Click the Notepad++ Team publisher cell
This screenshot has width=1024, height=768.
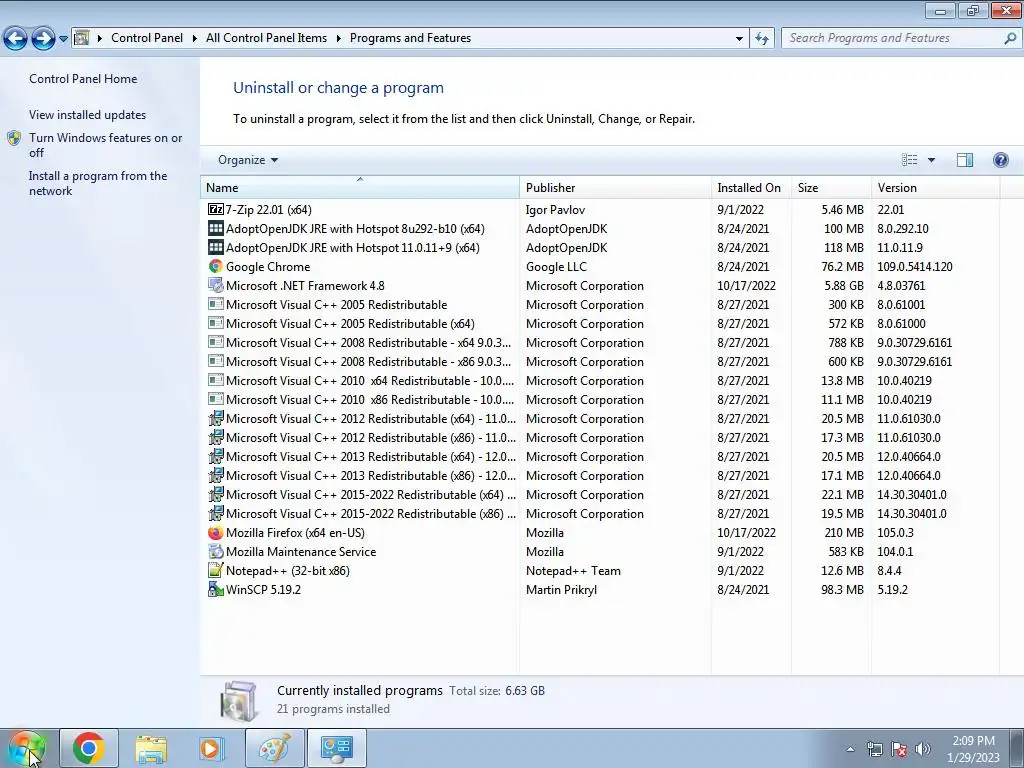click(573, 571)
